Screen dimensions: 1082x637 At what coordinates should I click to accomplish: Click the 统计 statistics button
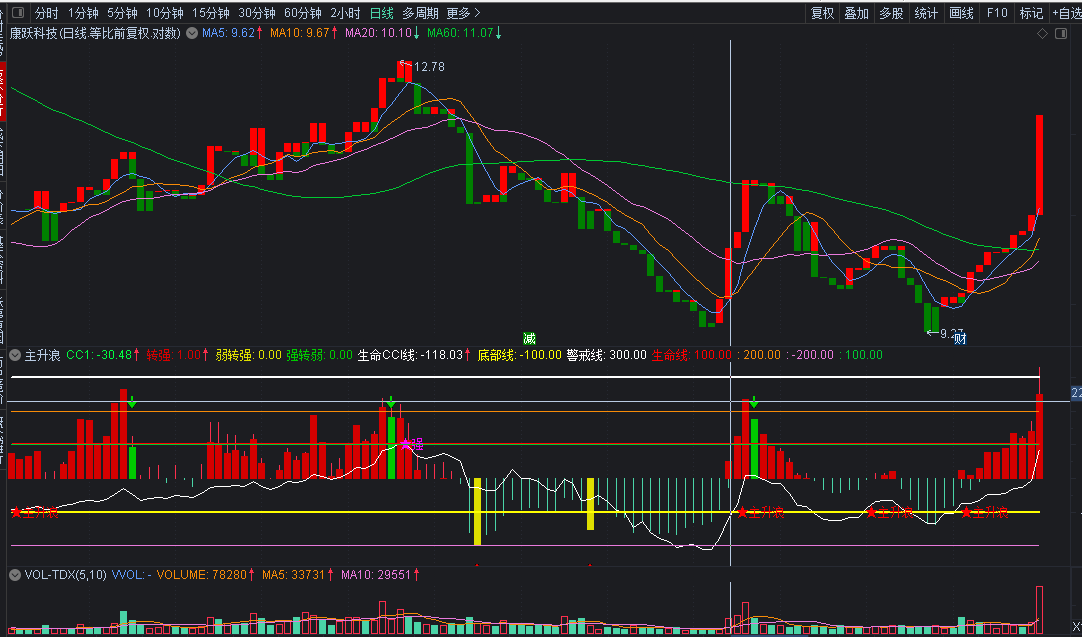pyautogui.click(x=926, y=13)
